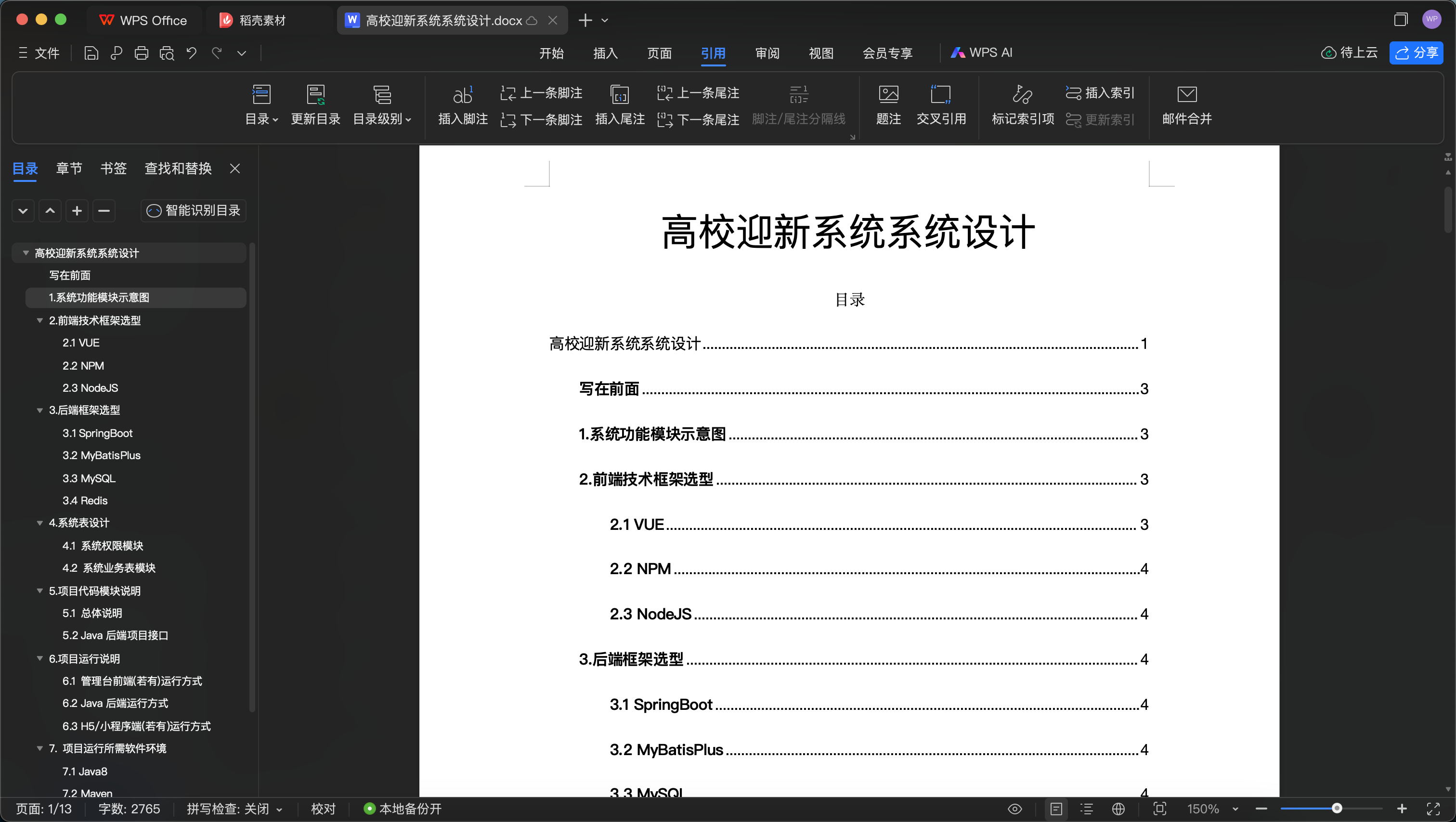Open the 视图 ribbon tab
The height and width of the screenshot is (822, 1456).
(821, 53)
